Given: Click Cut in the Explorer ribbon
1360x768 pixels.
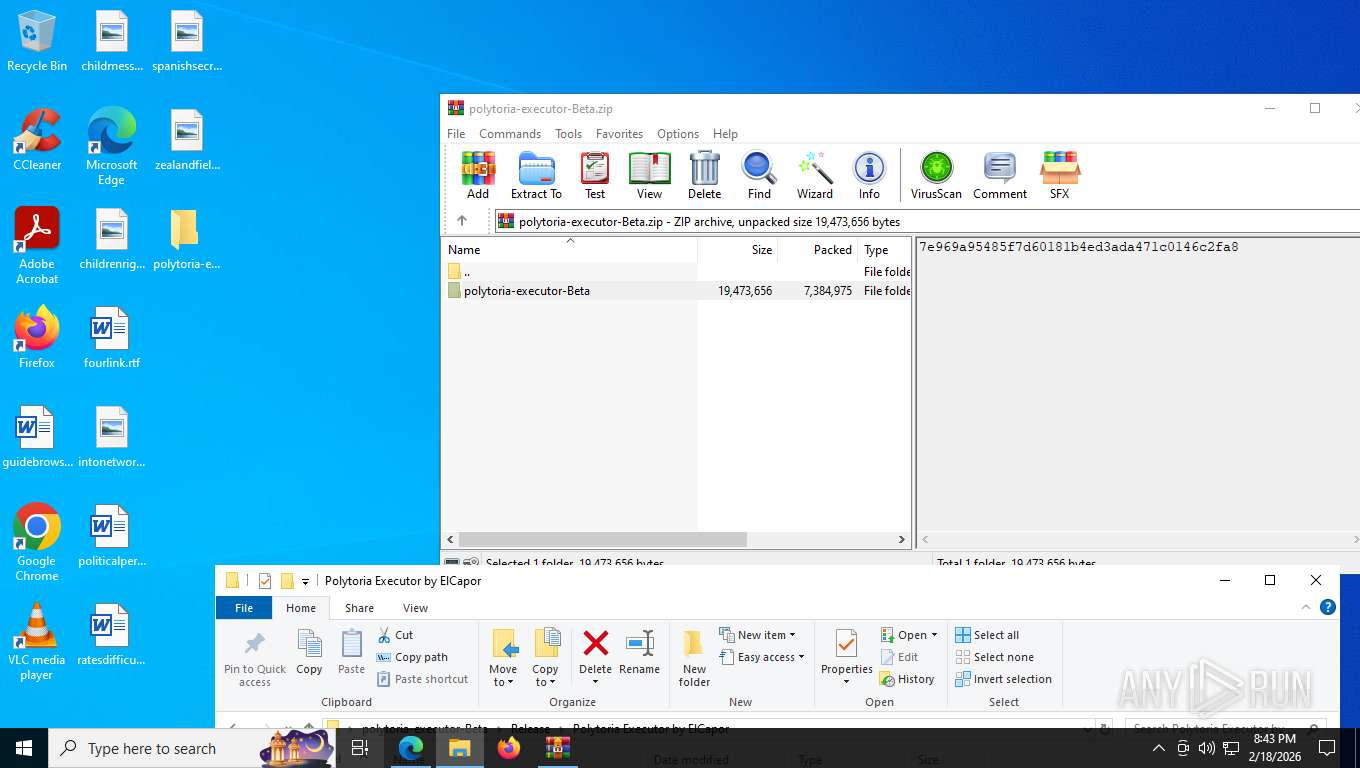Looking at the screenshot, I should click(x=395, y=635).
